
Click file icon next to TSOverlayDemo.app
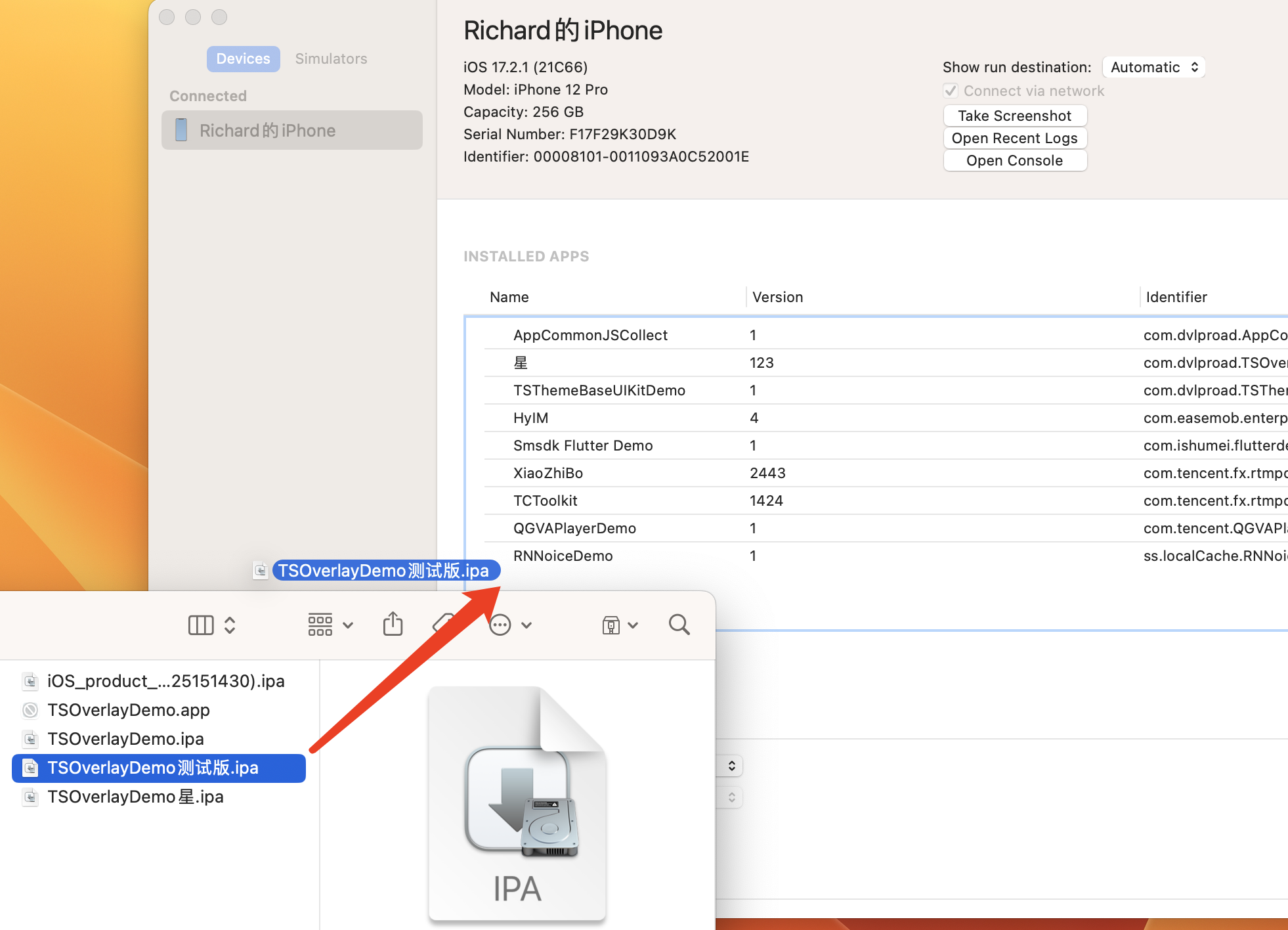tap(30, 710)
